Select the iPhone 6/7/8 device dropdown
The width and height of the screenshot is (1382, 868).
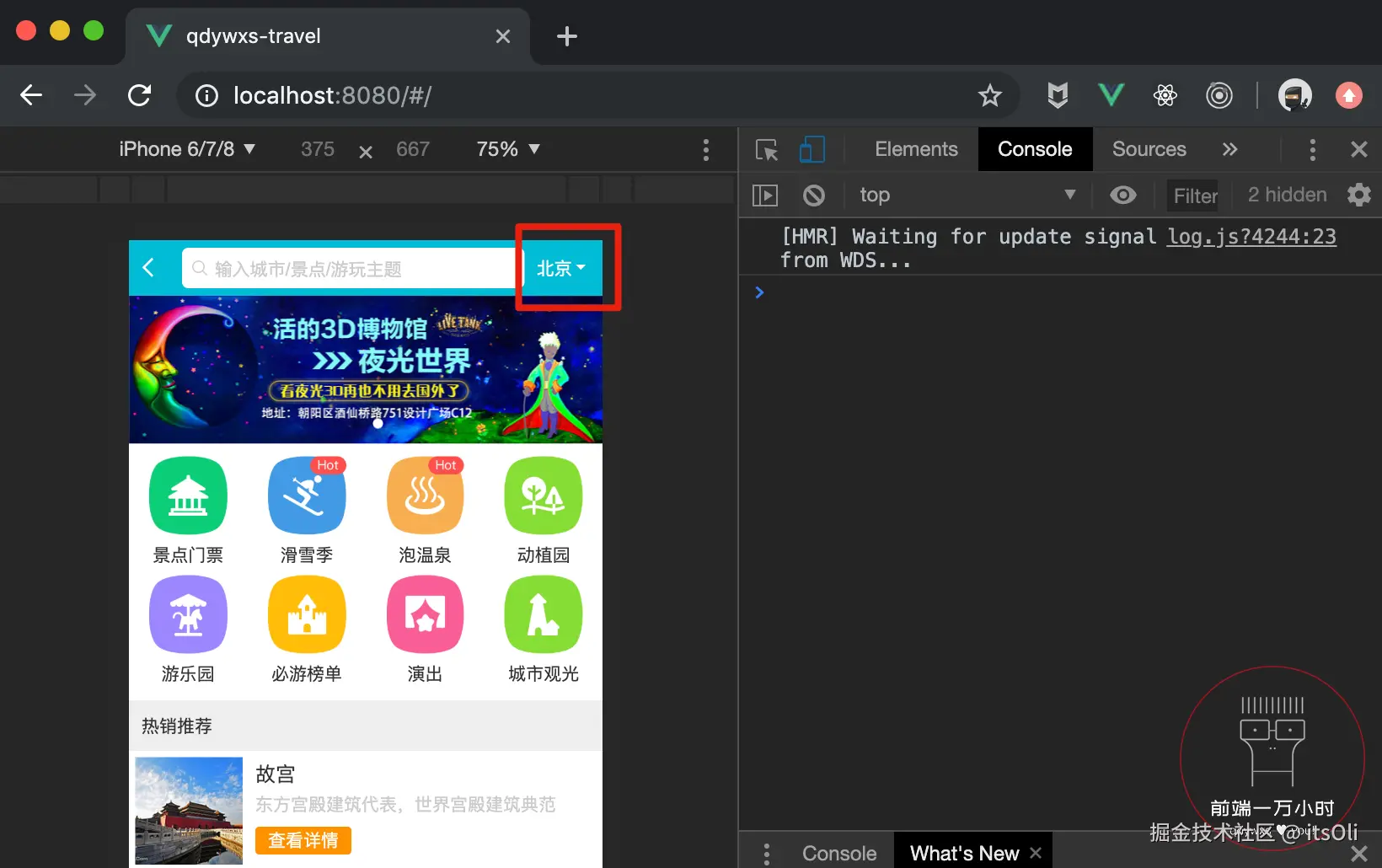coord(187,149)
